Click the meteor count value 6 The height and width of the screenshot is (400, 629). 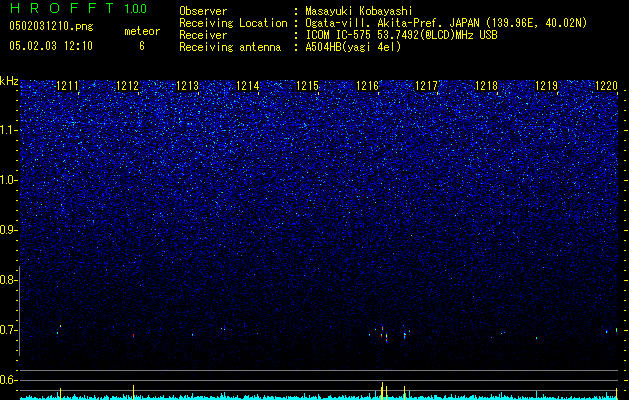point(142,46)
